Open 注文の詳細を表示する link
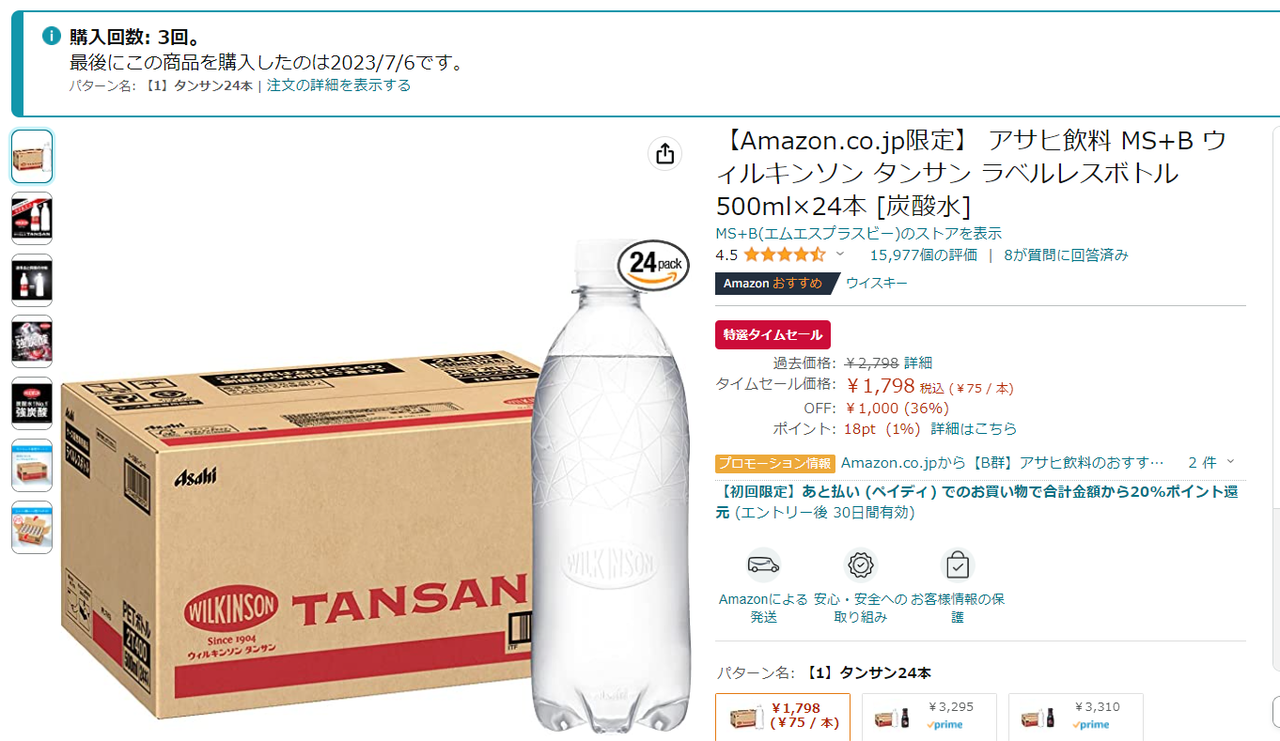This screenshot has width=1280, height=741. [339, 85]
